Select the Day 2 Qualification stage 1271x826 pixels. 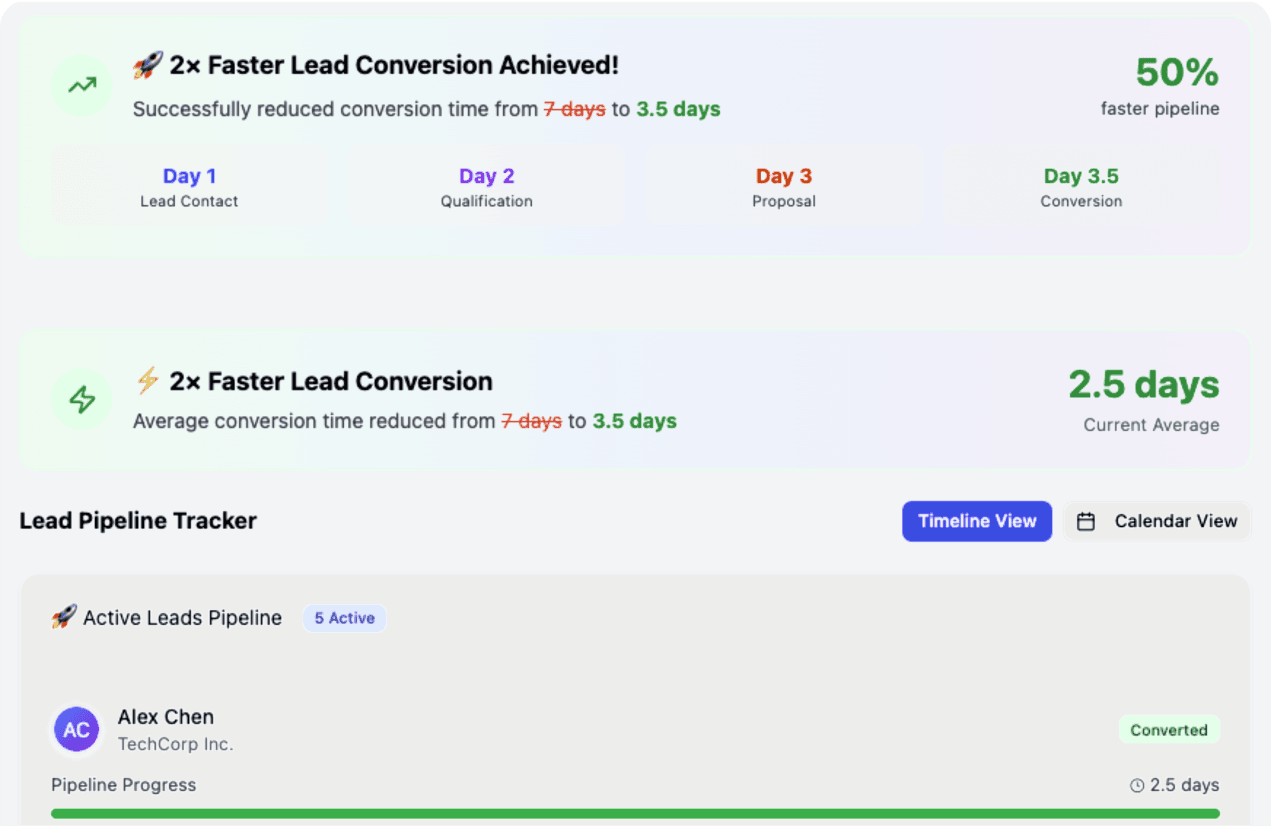point(487,187)
